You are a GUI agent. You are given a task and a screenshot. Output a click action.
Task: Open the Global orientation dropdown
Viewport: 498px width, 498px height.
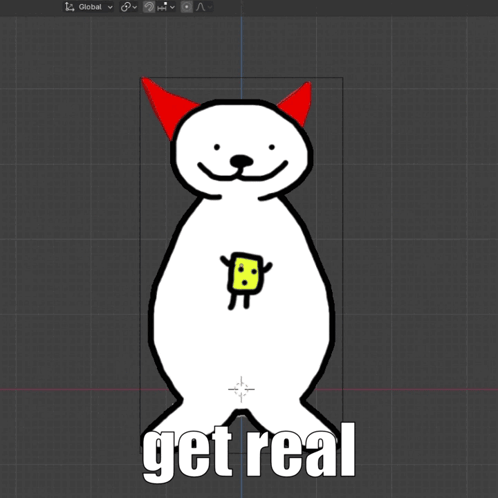[89, 7]
